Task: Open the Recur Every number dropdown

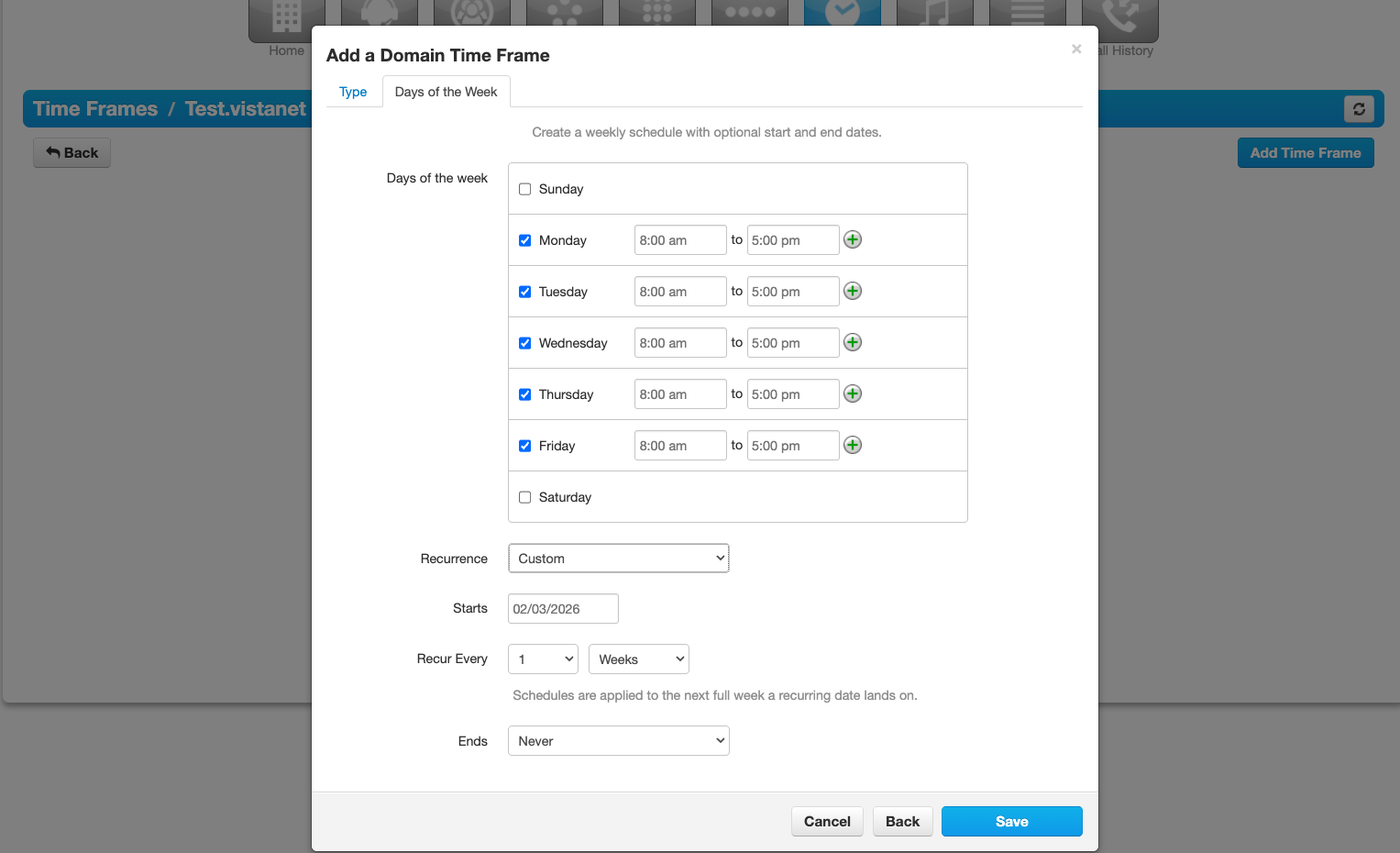Action: [x=544, y=659]
